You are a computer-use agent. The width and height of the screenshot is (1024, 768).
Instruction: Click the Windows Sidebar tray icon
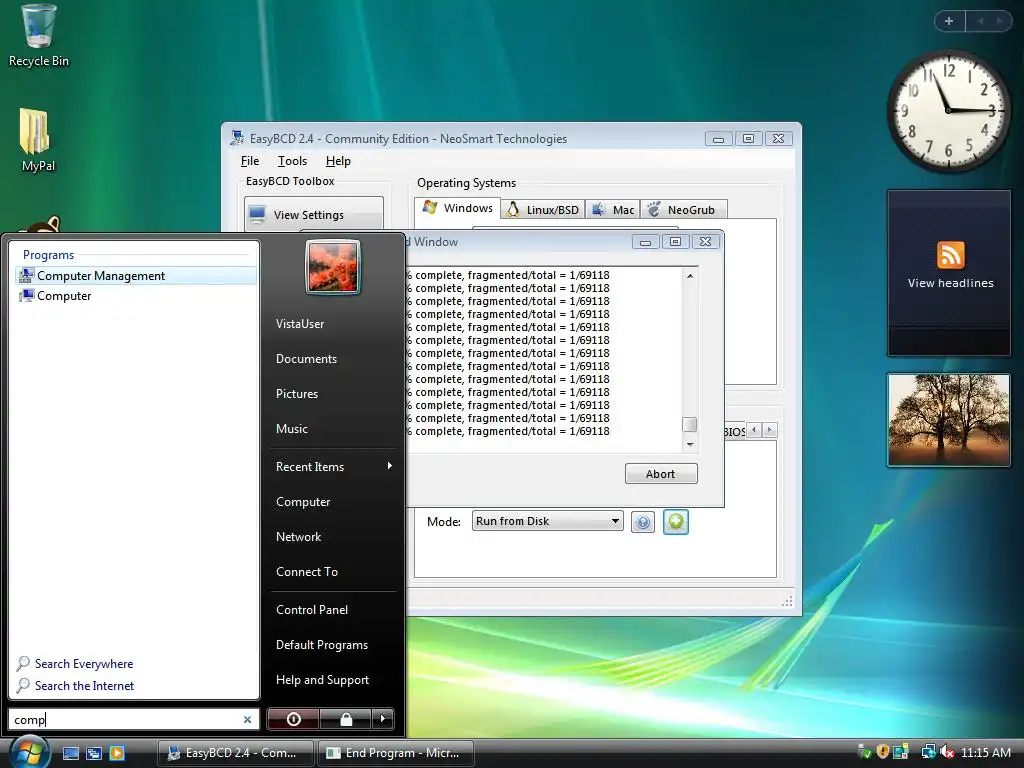point(901,752)
